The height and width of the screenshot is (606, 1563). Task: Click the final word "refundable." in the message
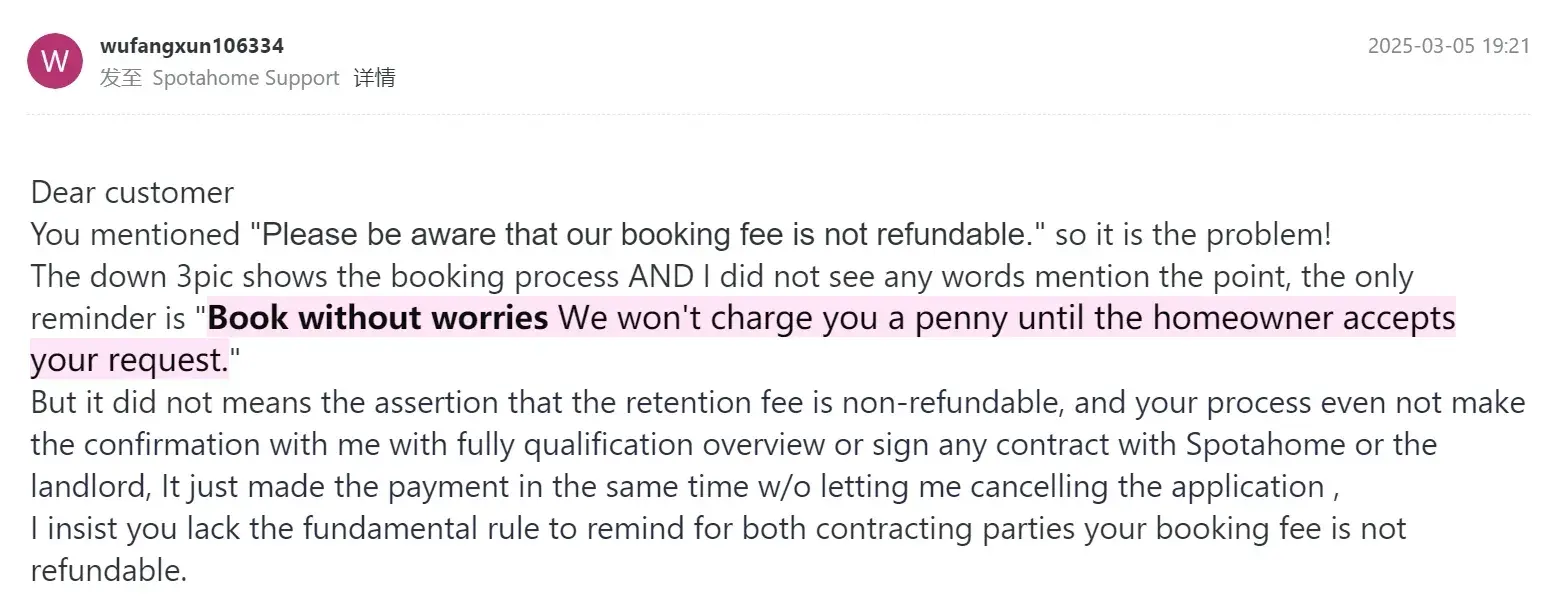pyautogui.click(x=109, y=571)
